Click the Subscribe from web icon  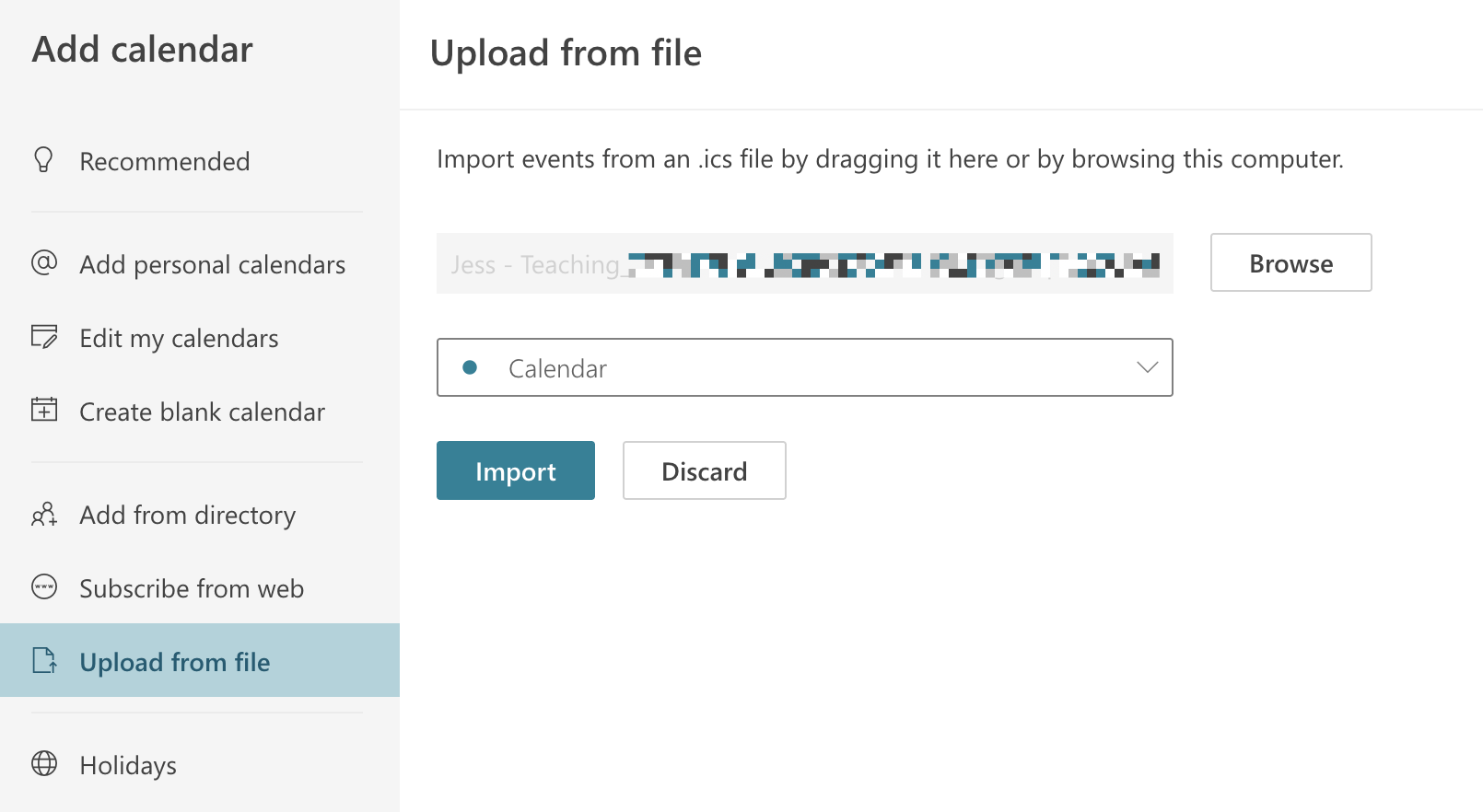(x=42, y=588)
